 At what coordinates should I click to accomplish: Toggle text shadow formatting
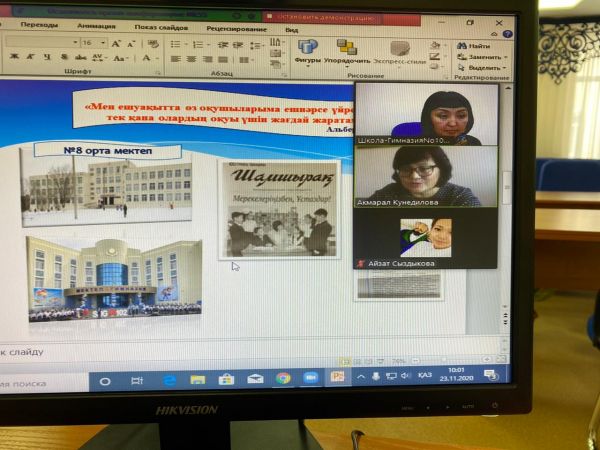[x=66, y=57]
